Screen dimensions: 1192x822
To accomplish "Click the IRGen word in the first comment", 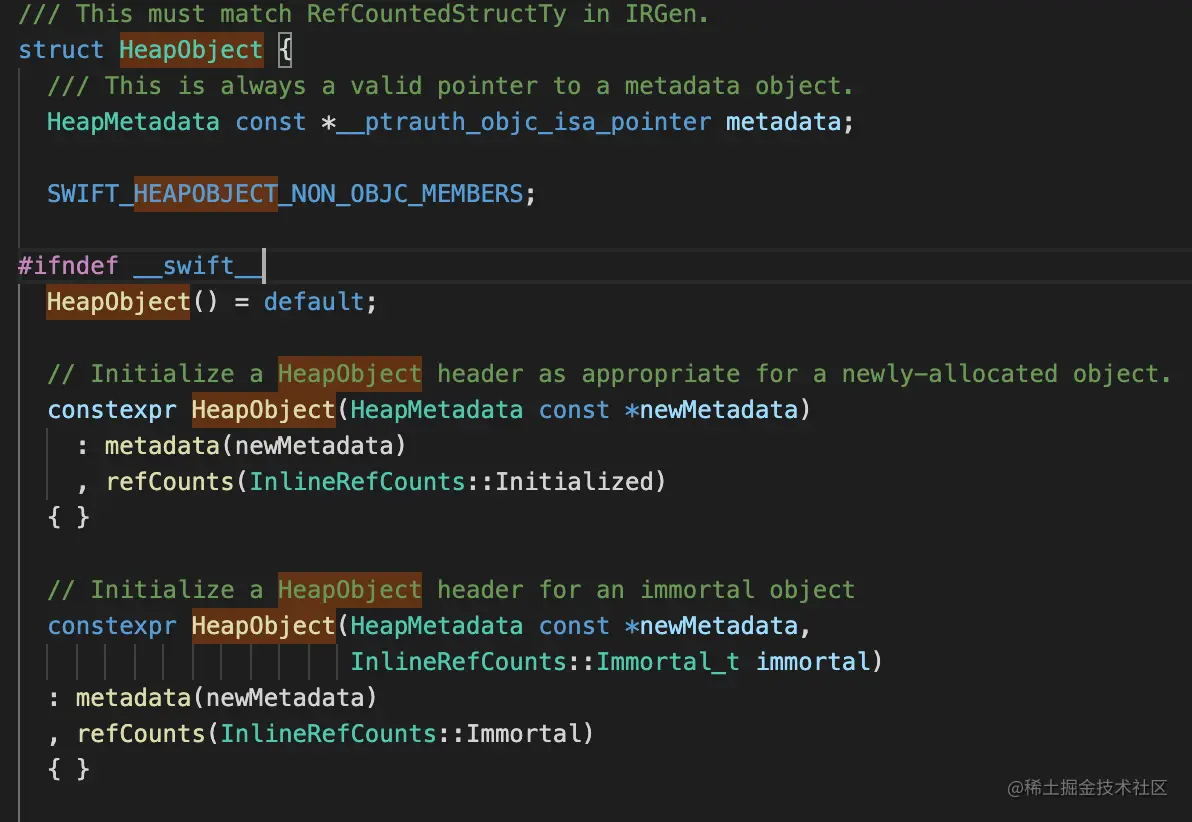I will pyautogui.click(x=659, y=14).
